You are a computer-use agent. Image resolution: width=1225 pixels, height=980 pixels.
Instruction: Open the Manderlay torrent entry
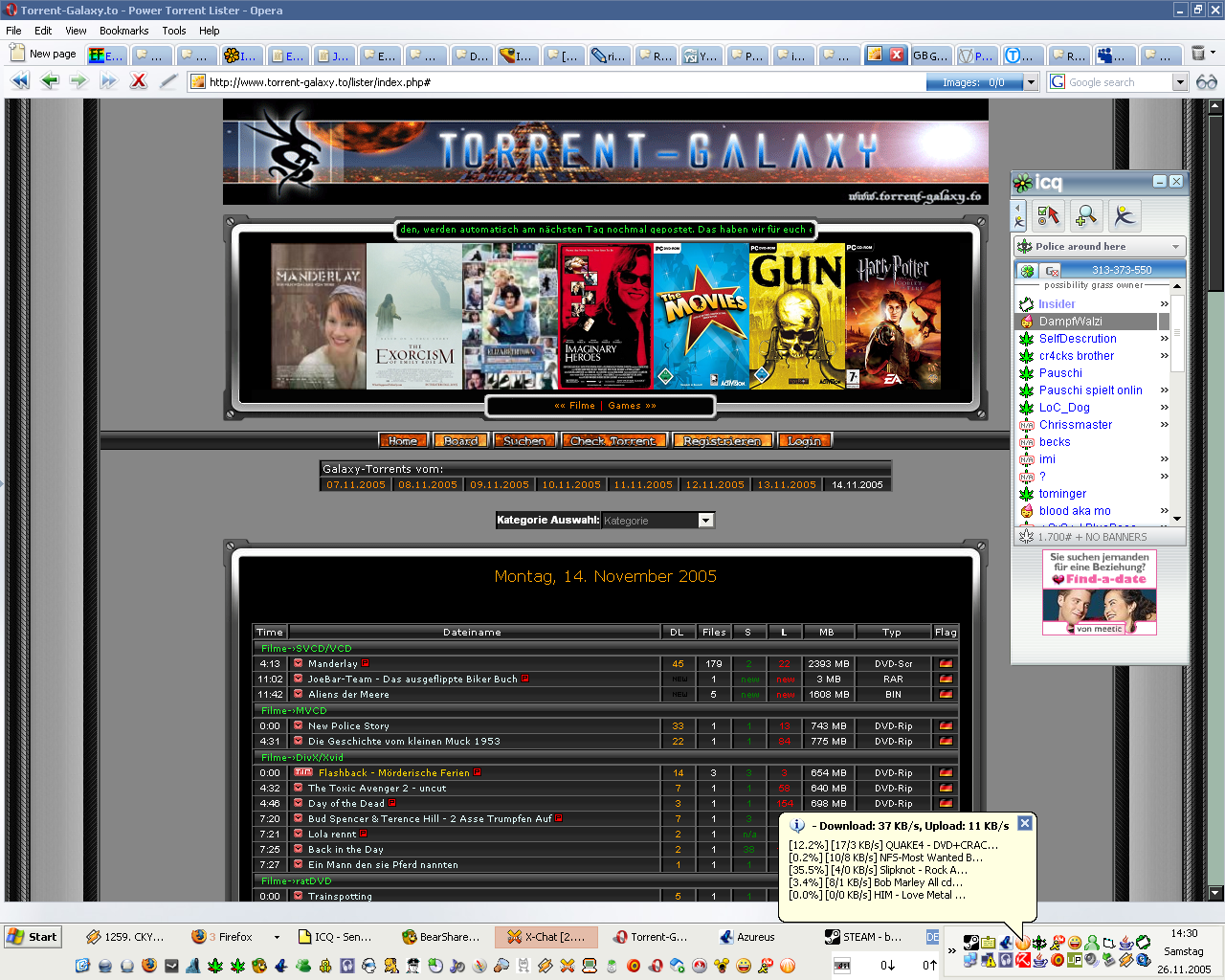(333, 663)
